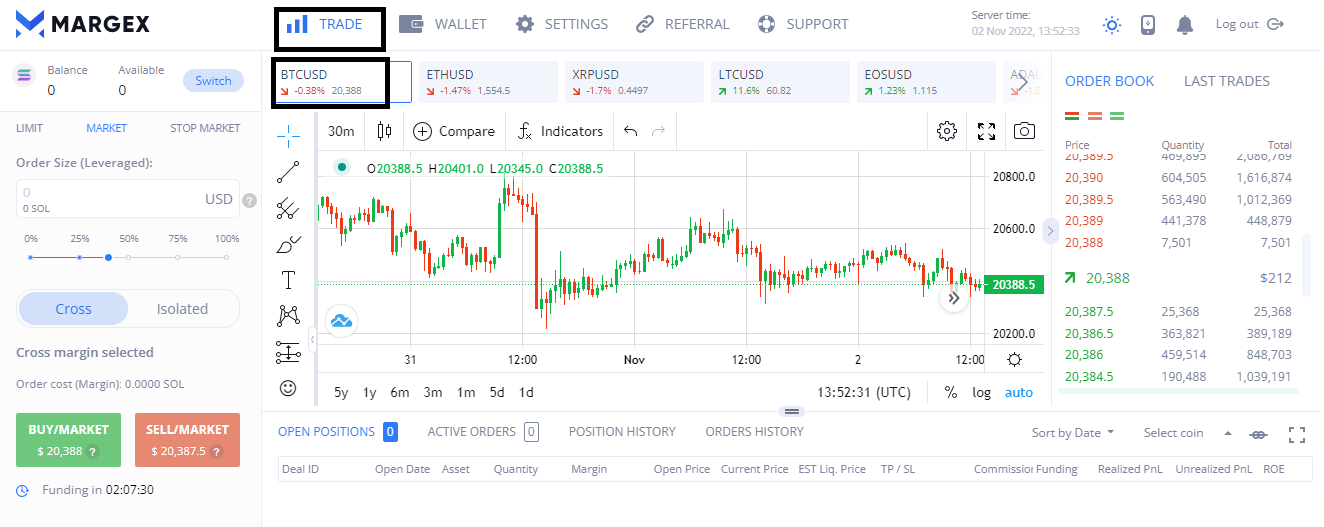This screenshot has width=1324, height=527.
Task: Open chart settings gear icon
Action: click(947, 131)
